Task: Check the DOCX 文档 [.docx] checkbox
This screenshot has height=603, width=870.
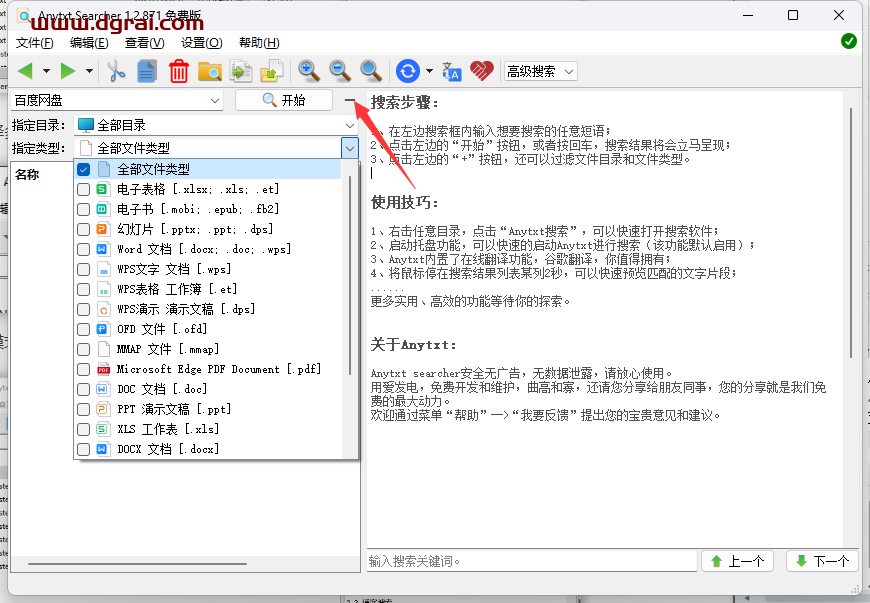Action: [x=84, y=449]
